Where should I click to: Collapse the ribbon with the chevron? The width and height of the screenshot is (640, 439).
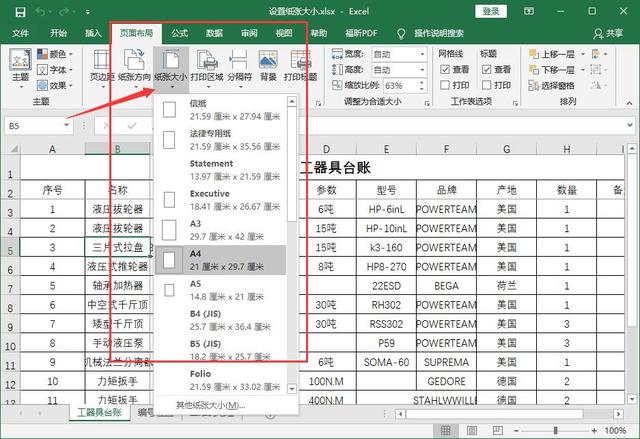[629, 103]
